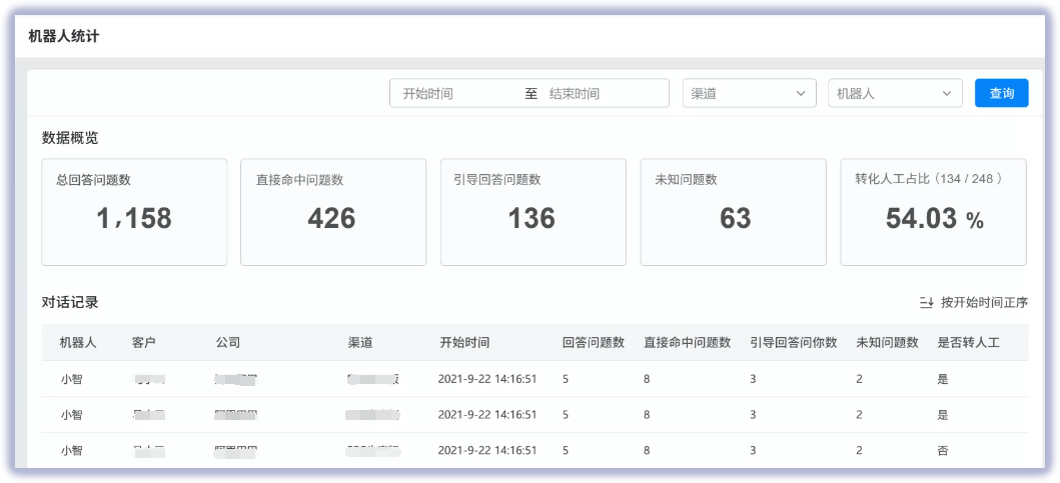This screenshot has width=1060, height=483.
Task: Select the 直接命中问题数 statistics card
Action: [333, 212]
